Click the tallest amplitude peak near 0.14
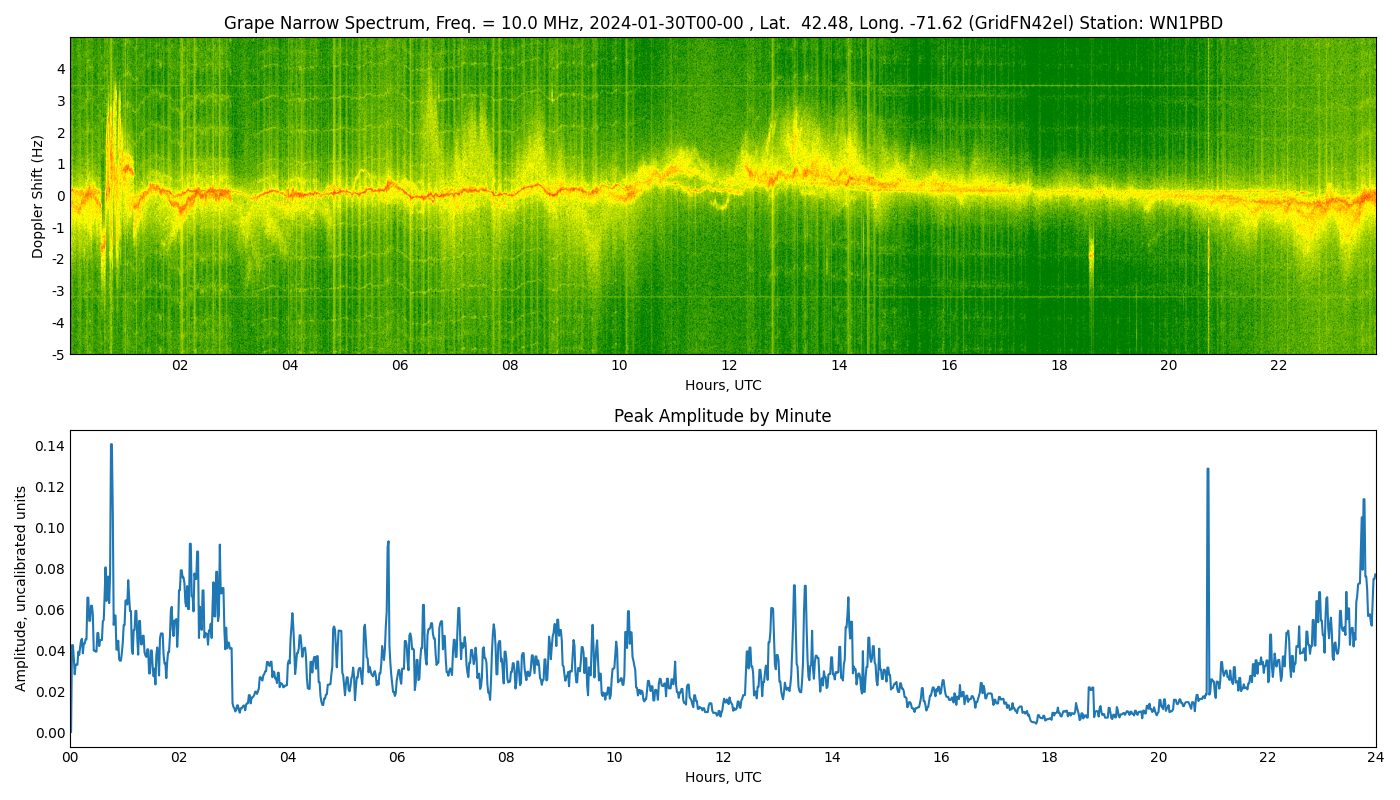The height and width of the screenshot is (800, 1400). pyautogui.click(x=111, y=446)
